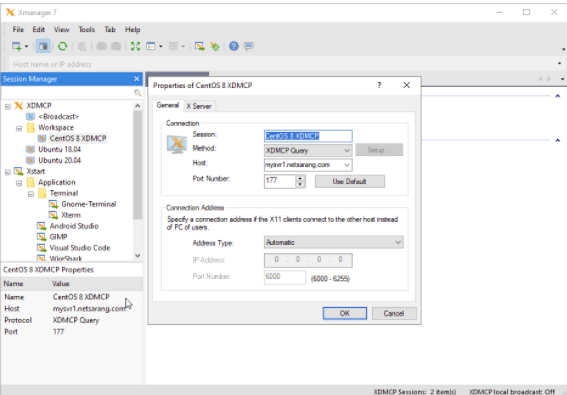Open Help via blue question mark icon

coord(234,46)
